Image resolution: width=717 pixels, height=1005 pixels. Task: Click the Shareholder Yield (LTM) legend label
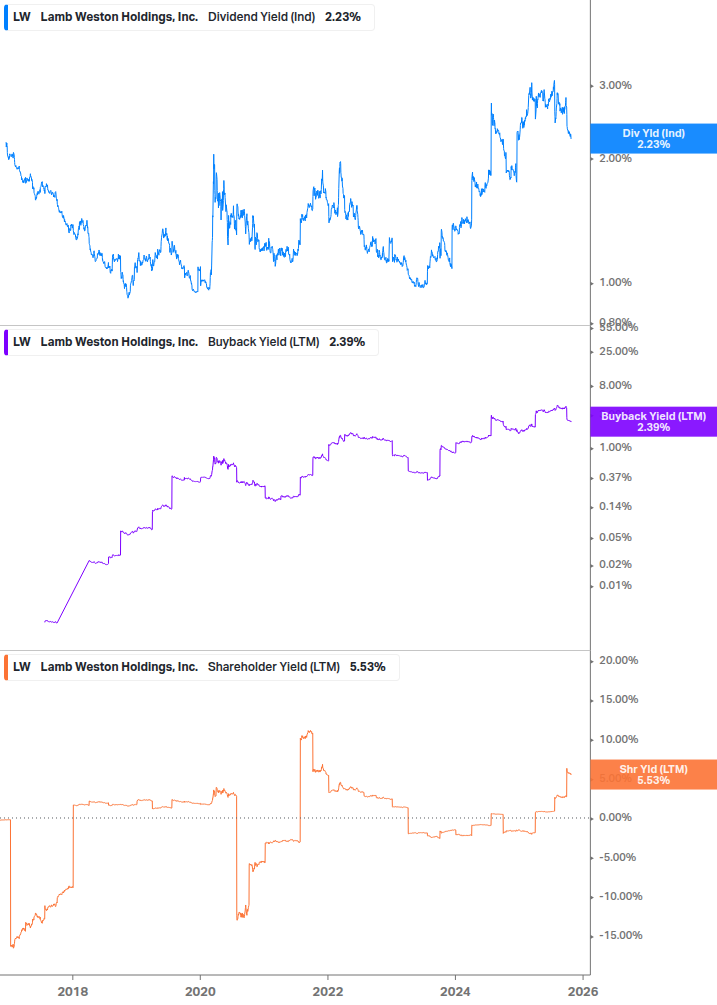273,666
